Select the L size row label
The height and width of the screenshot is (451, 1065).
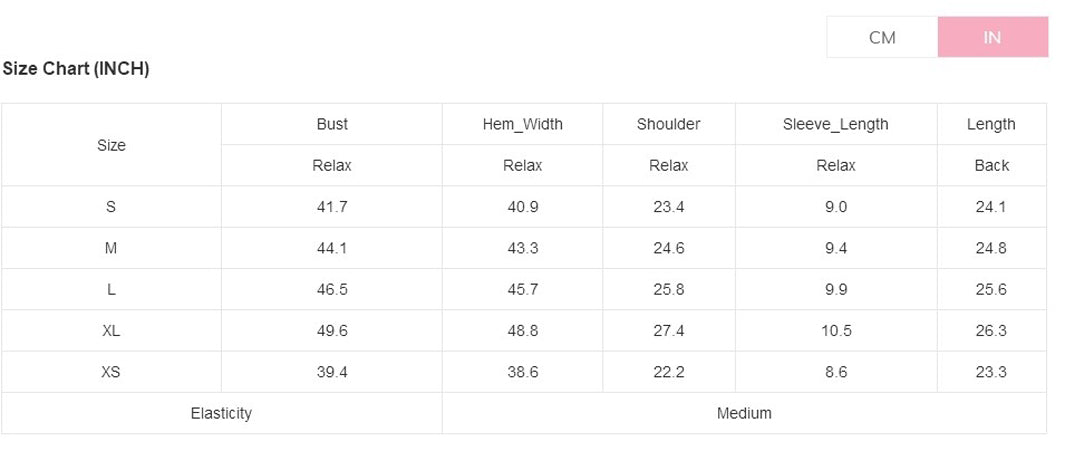tap(111, 289)
